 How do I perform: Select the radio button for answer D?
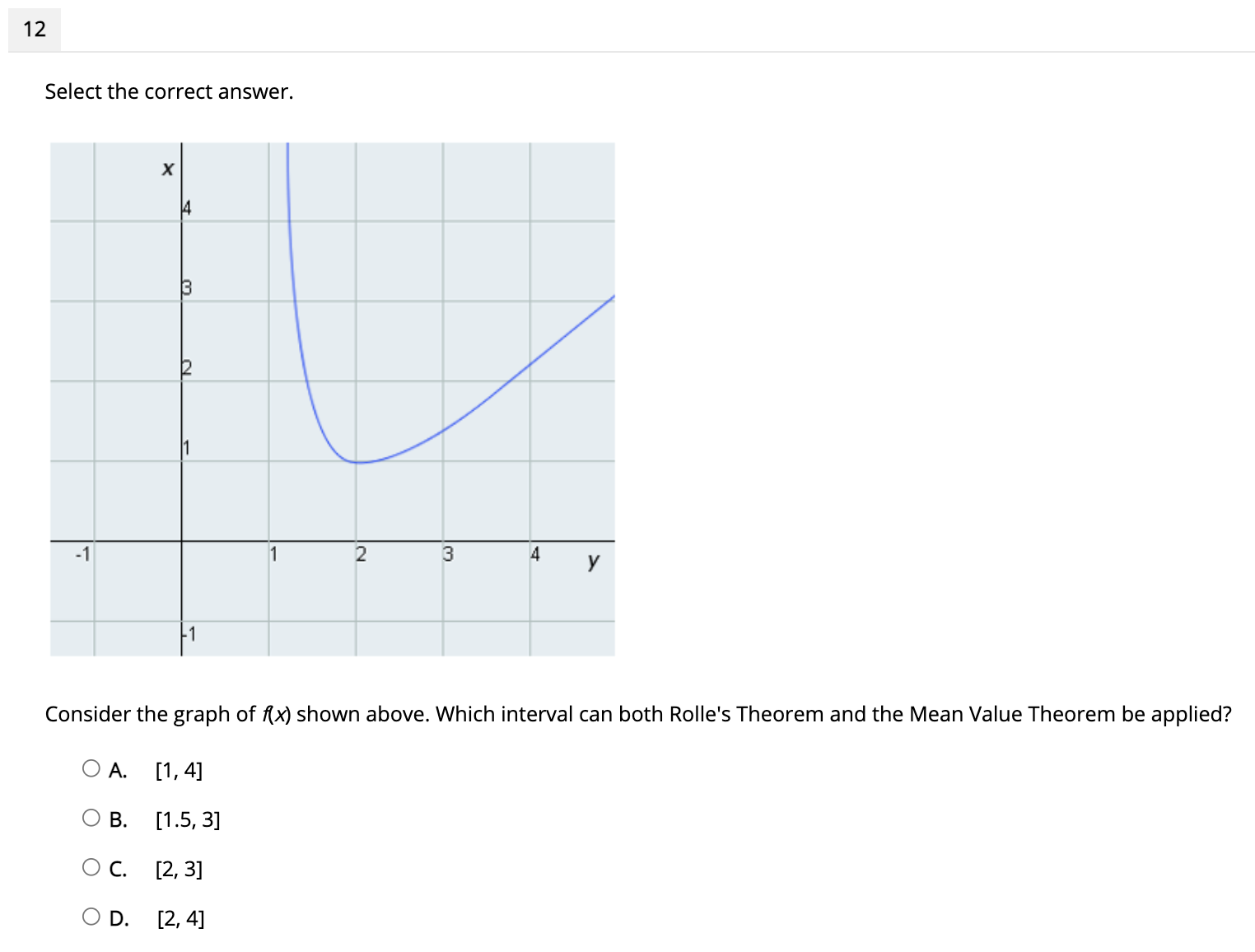pyautogui.click(x=91, y=915)
